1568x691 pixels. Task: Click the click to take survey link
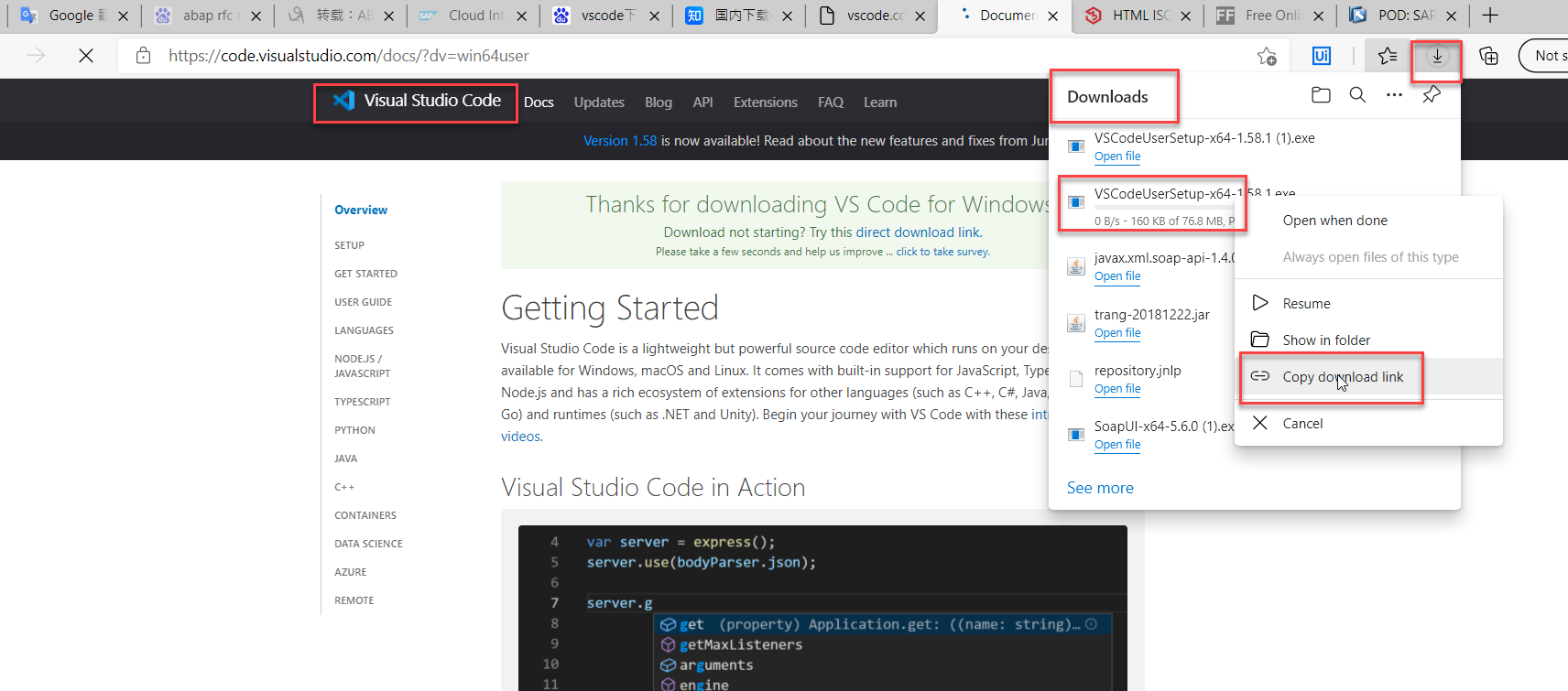click(942, 252)
